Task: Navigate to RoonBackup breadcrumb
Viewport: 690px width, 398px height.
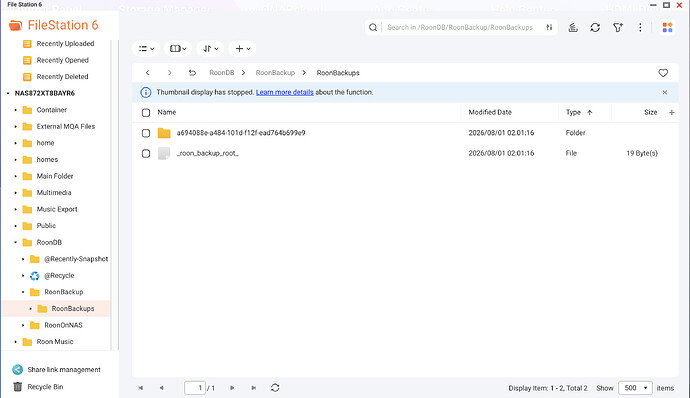Action: (x=275, y=73)
